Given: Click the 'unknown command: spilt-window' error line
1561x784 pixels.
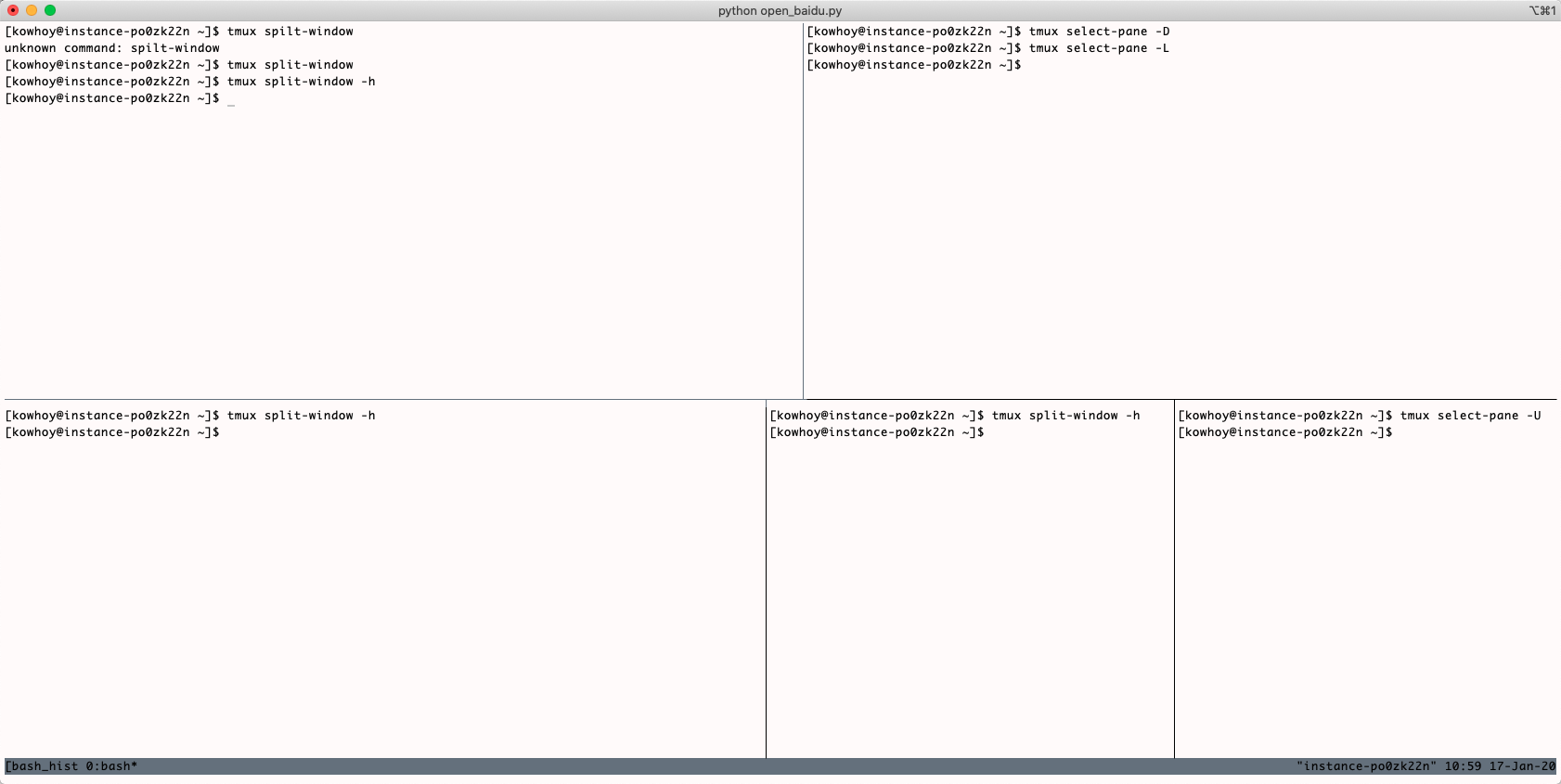Looking at the screenshot, I should (112, 48).
